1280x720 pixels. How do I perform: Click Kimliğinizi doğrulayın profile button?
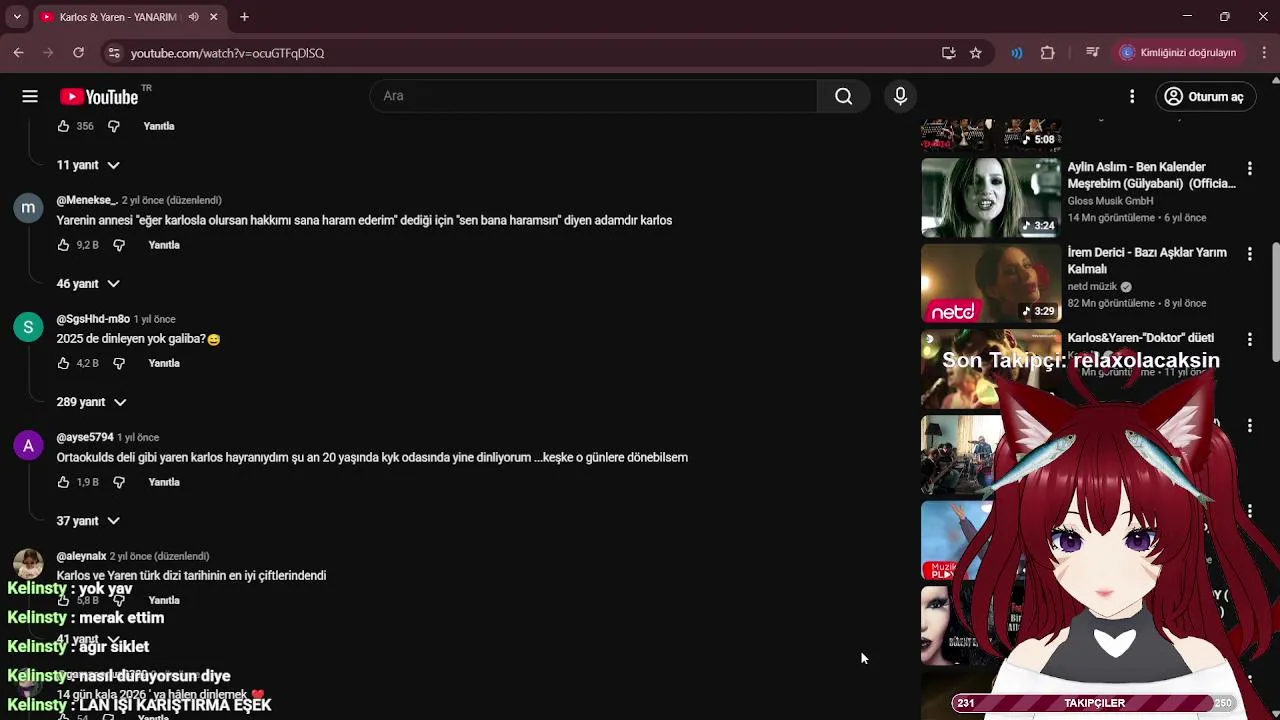tap(1179, 53)
